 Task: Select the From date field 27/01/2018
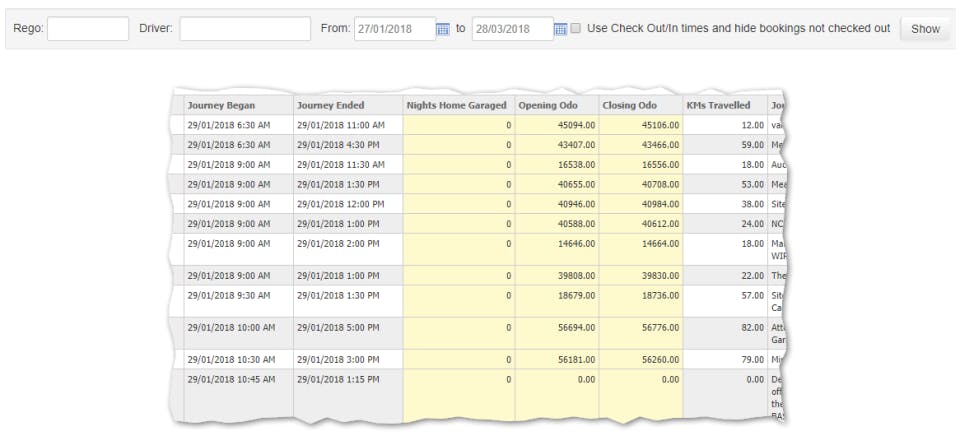click(394, 29)
